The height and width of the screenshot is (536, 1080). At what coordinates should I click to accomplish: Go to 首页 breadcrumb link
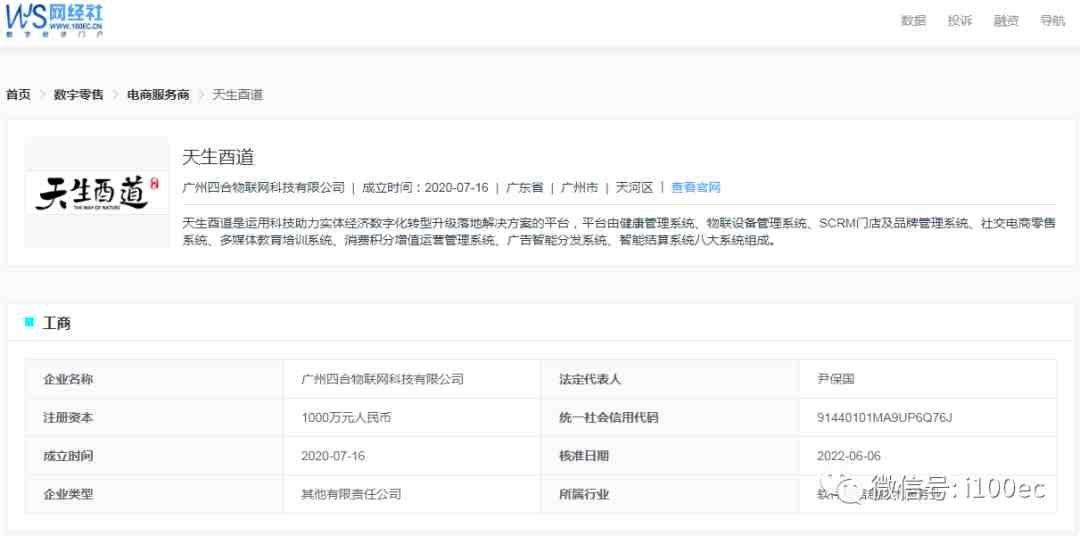(x=19, y=95)
